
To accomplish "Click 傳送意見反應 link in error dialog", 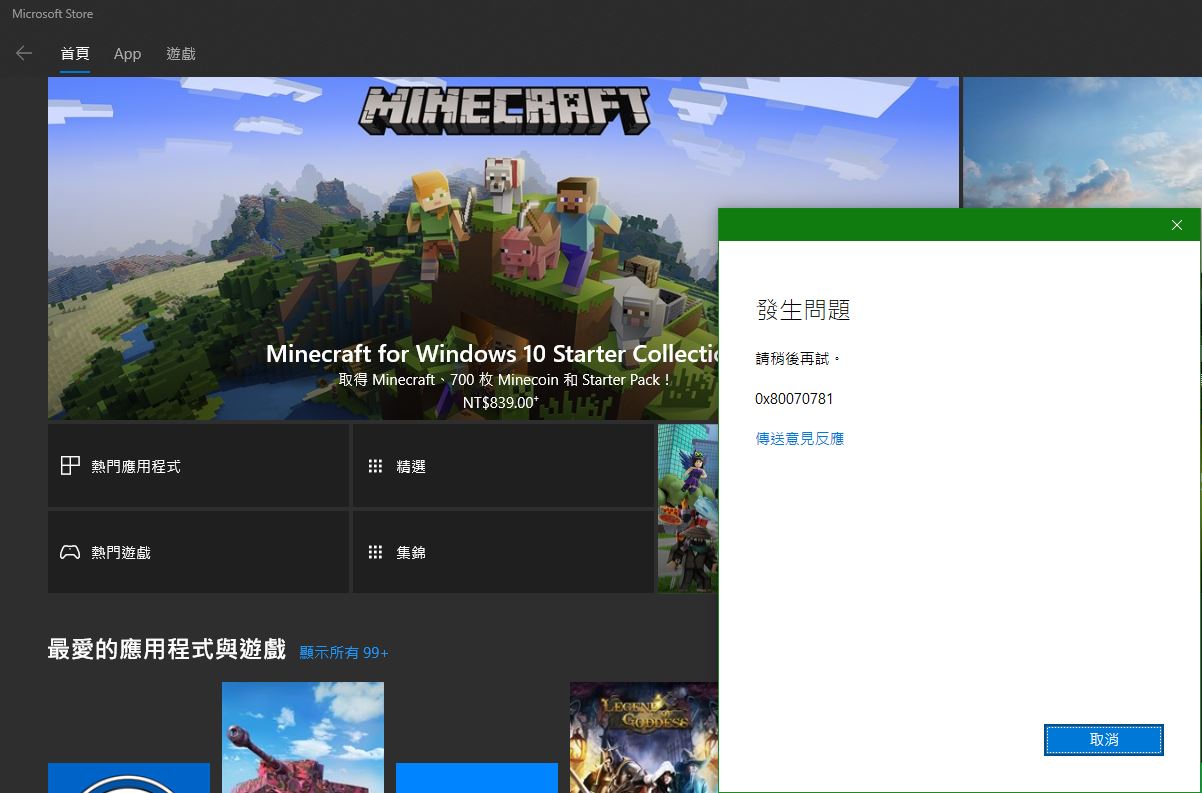I will pos(800,438).
